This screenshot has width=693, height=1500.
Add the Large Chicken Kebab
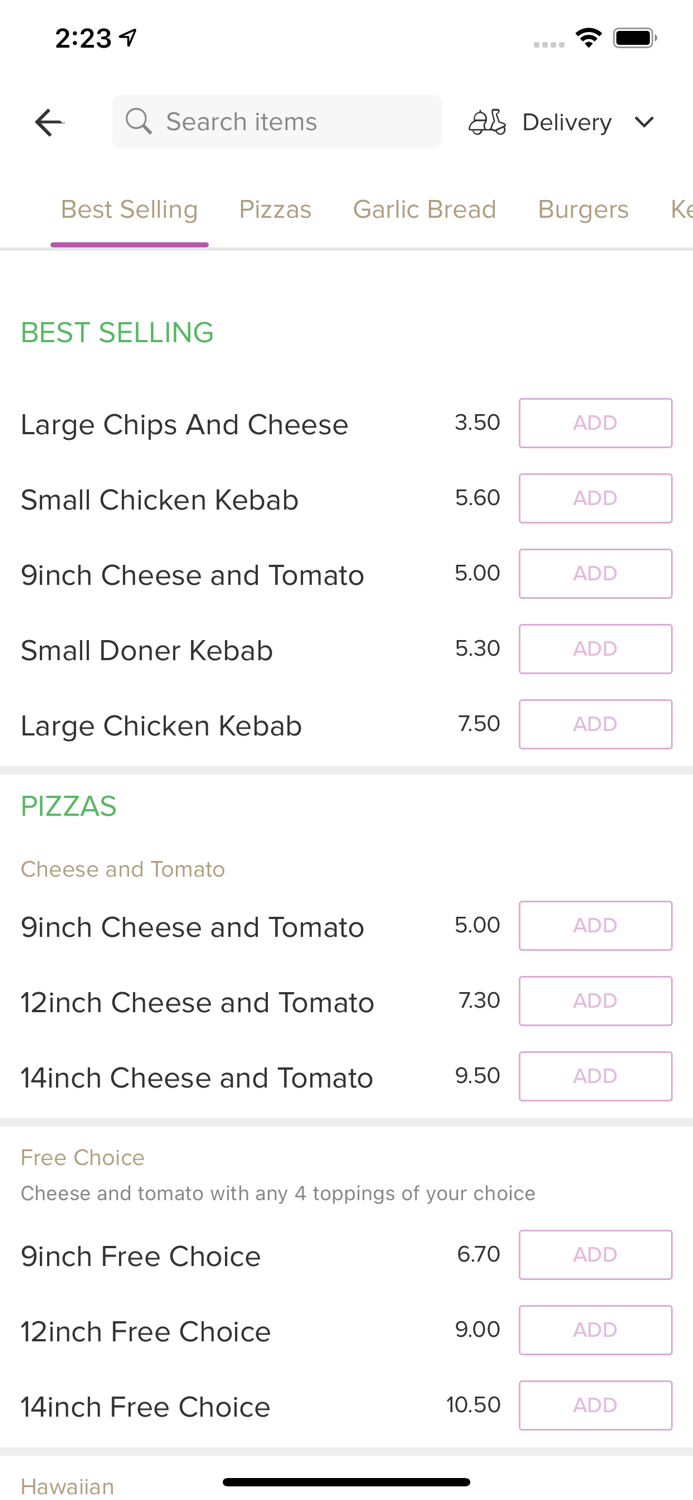point(595,724)
